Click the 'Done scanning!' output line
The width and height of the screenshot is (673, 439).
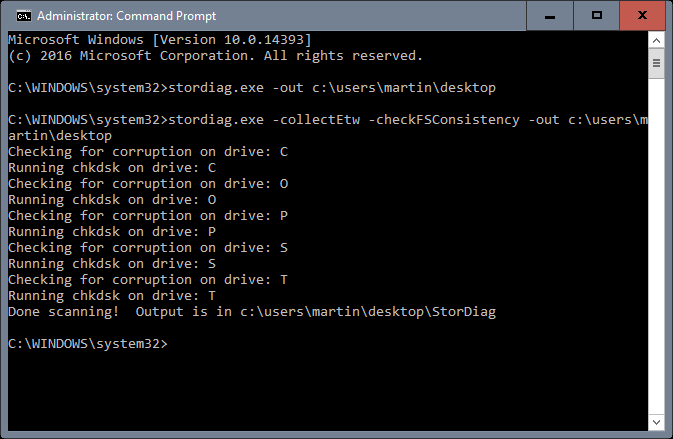[252, 312]
